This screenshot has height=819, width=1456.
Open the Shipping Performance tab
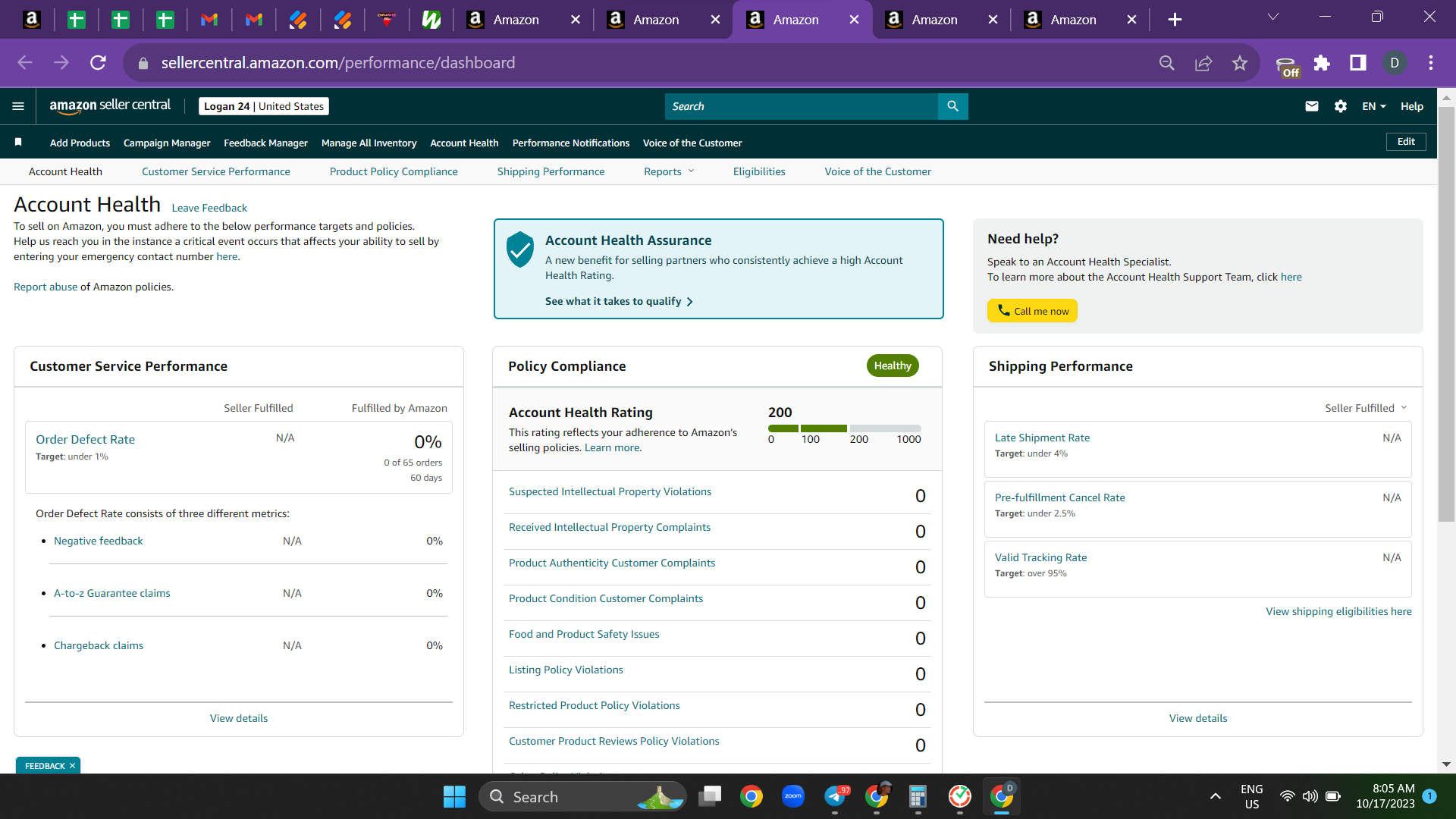pos(551,171)
